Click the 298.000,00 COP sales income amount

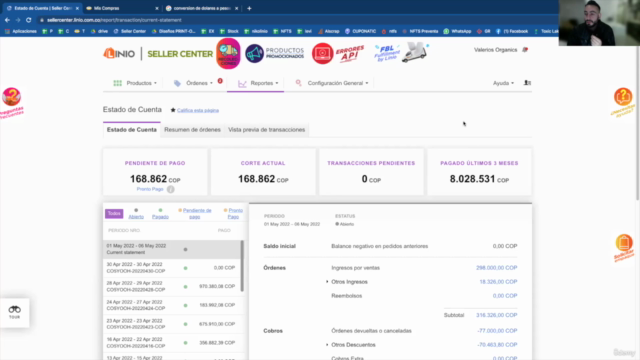[496, 268]
